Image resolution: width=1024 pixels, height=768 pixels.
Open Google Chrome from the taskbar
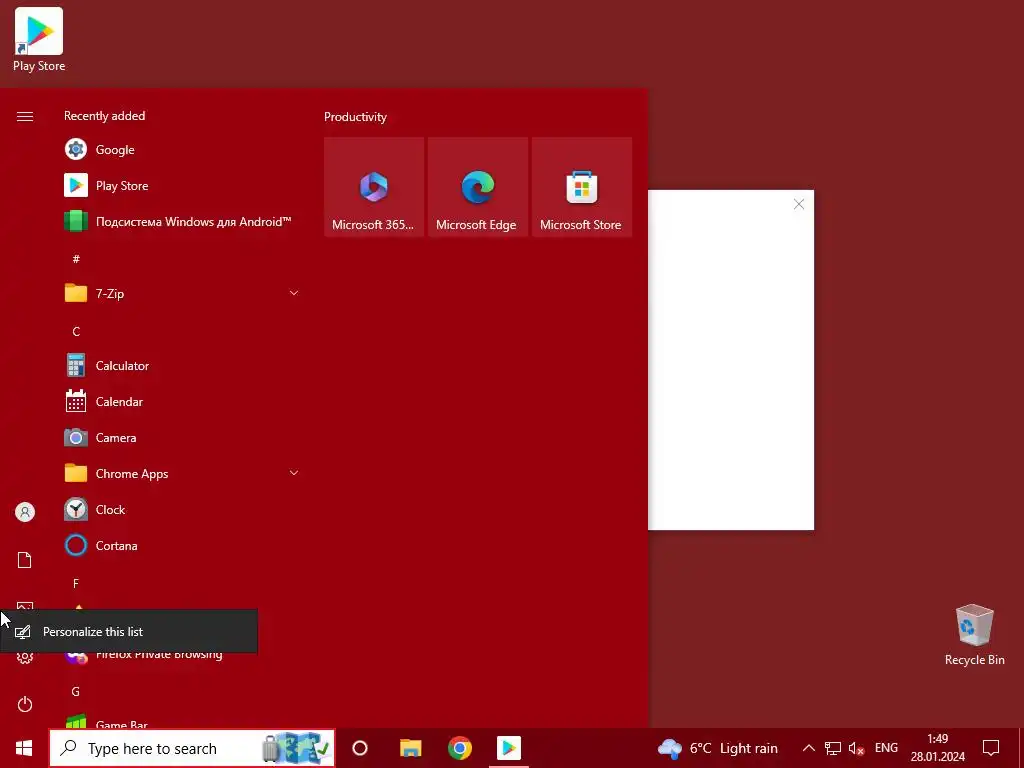click(460, 748)
